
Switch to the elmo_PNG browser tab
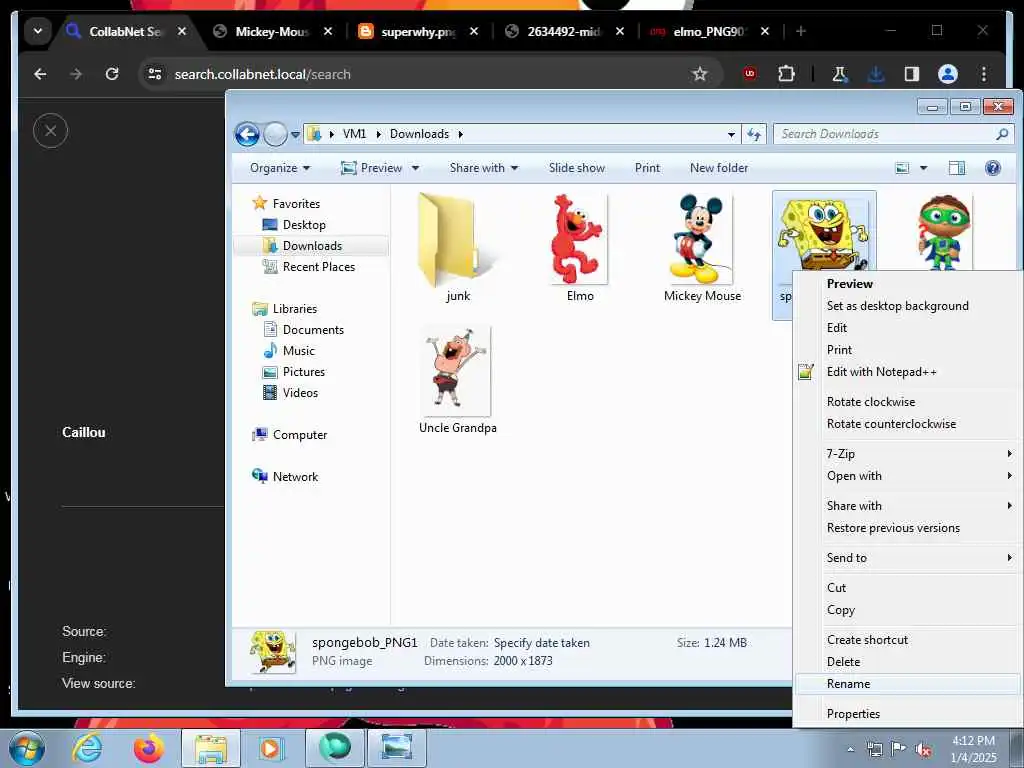click(709, 31)
